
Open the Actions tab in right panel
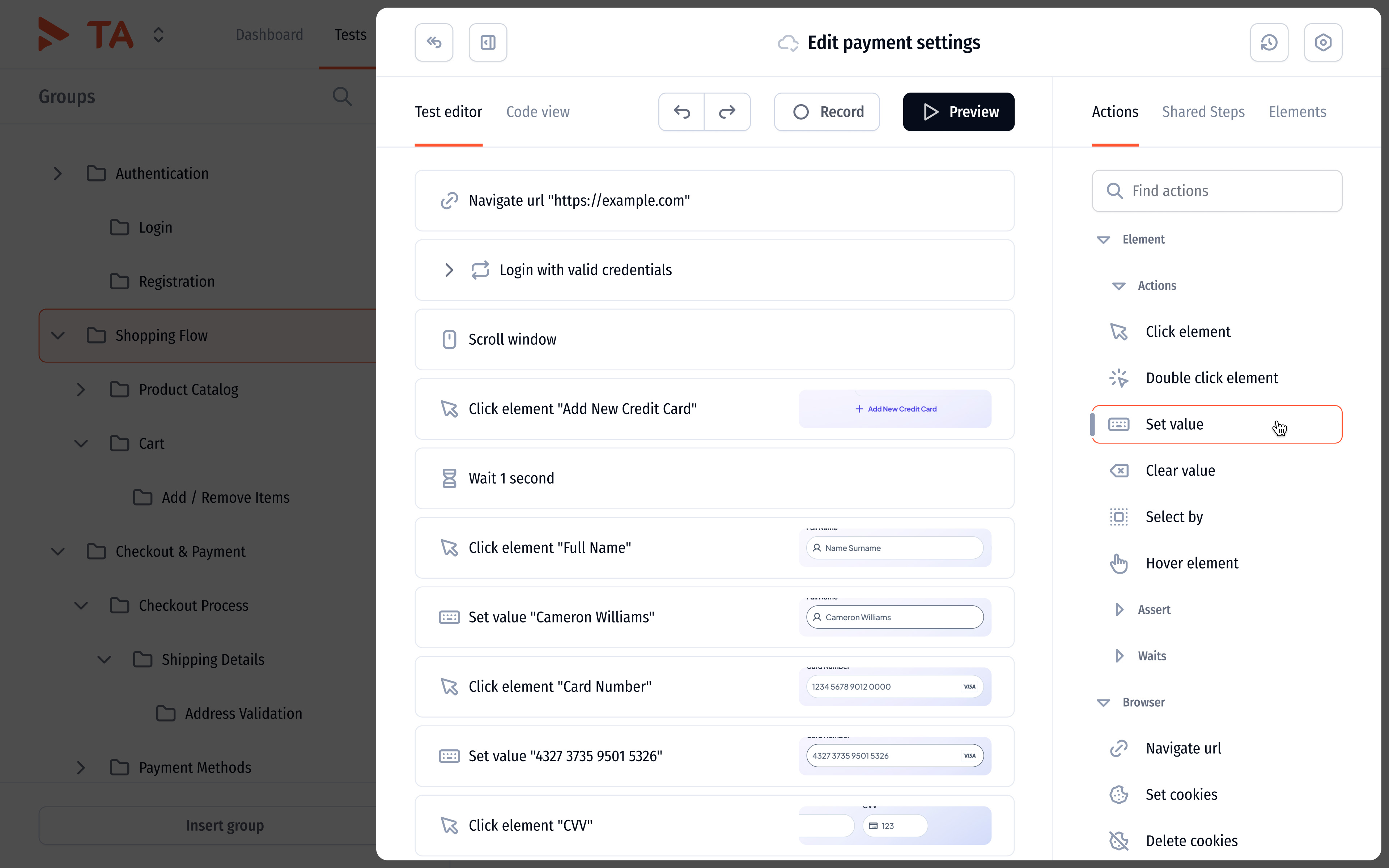[1115, 112]
